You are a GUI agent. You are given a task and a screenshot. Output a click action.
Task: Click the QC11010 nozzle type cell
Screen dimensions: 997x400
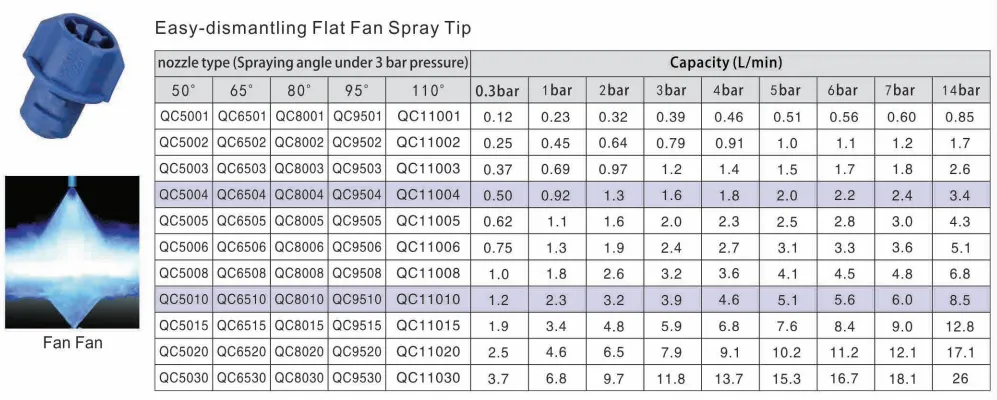(x=428, y=300)
